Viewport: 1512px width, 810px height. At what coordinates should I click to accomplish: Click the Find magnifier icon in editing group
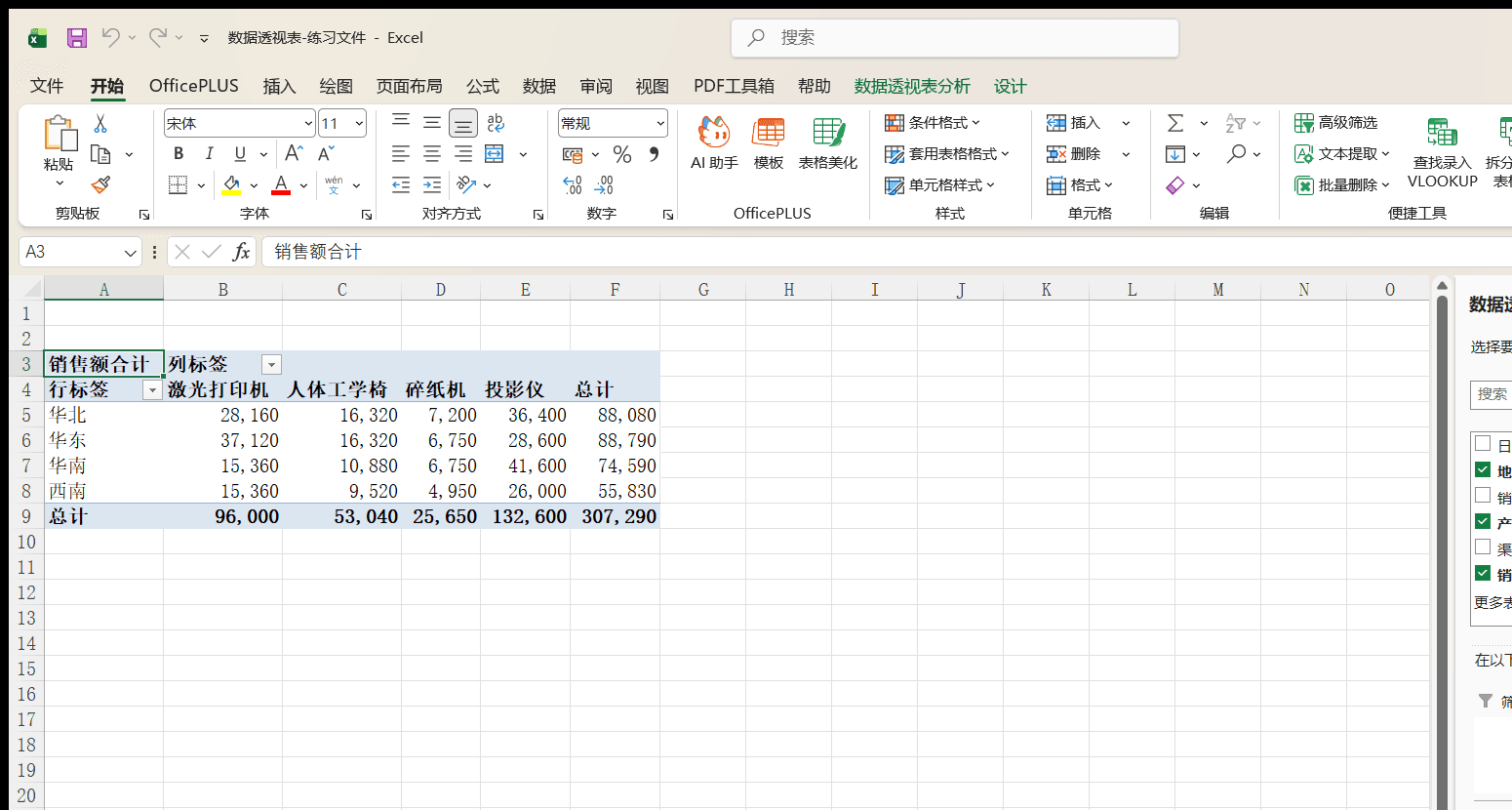(1237, 153)
